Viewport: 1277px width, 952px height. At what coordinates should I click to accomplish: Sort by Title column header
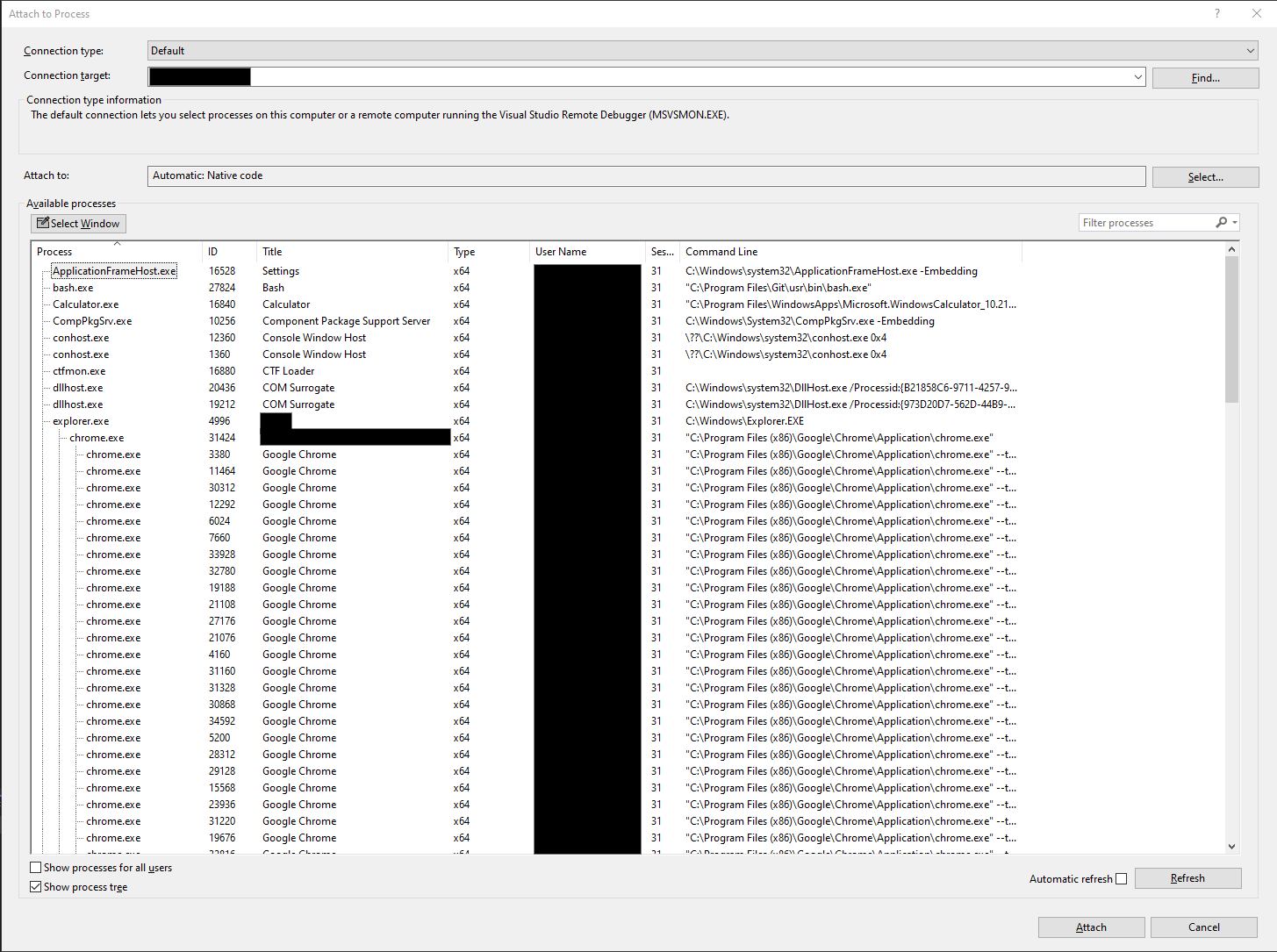353,252
